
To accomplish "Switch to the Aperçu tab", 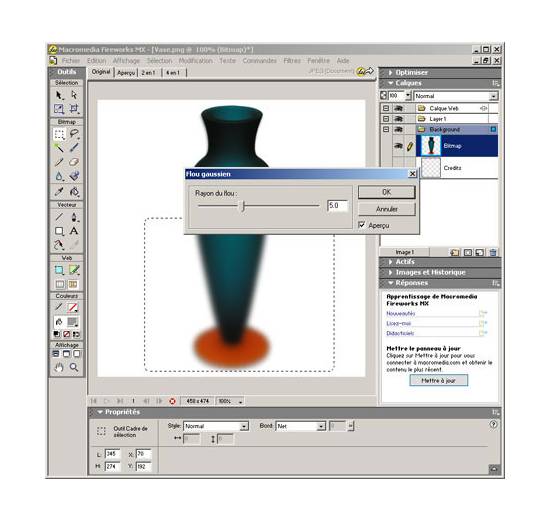I will [x=126, y=73].
